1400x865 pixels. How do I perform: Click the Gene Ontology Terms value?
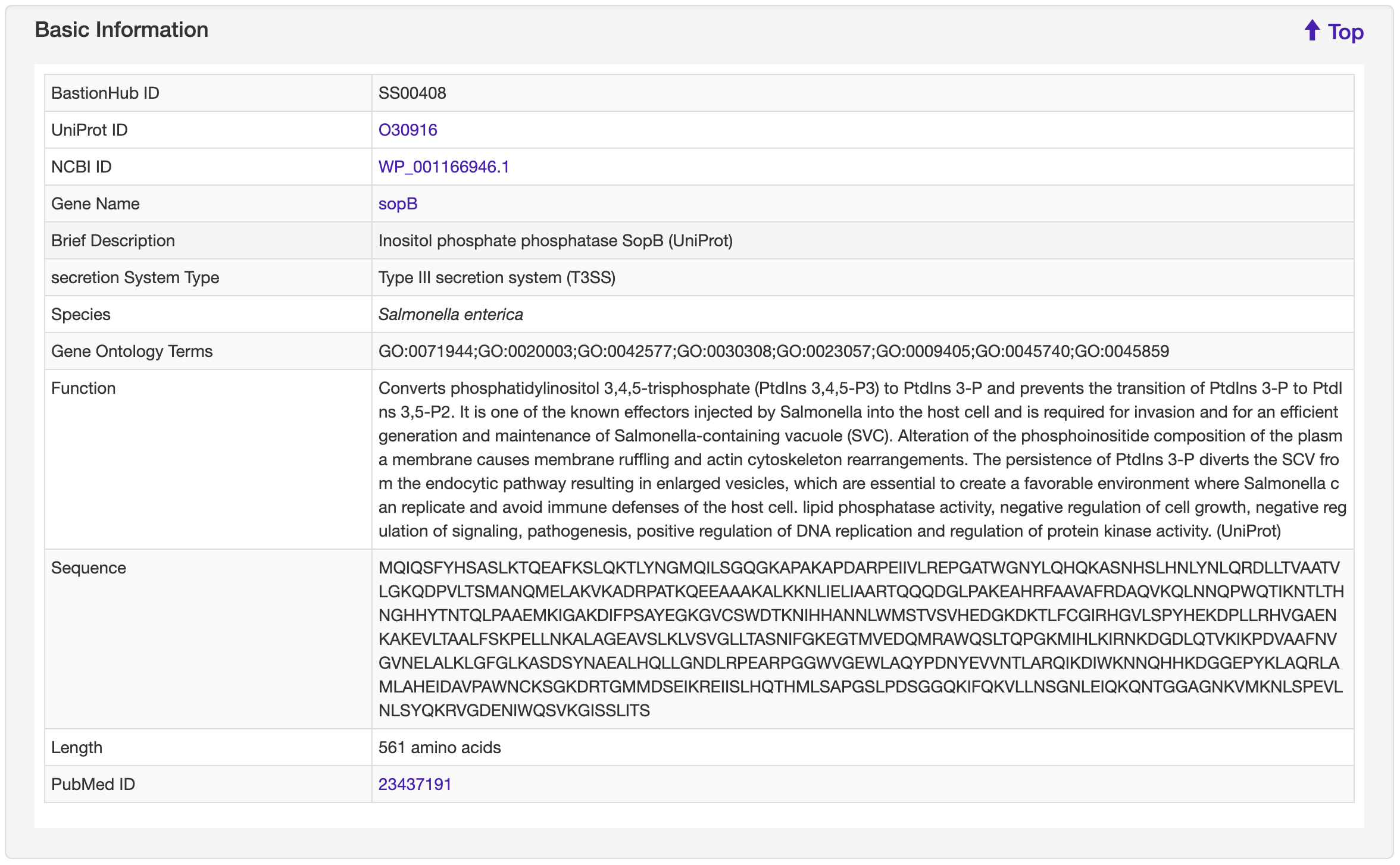tap(773, 351)
